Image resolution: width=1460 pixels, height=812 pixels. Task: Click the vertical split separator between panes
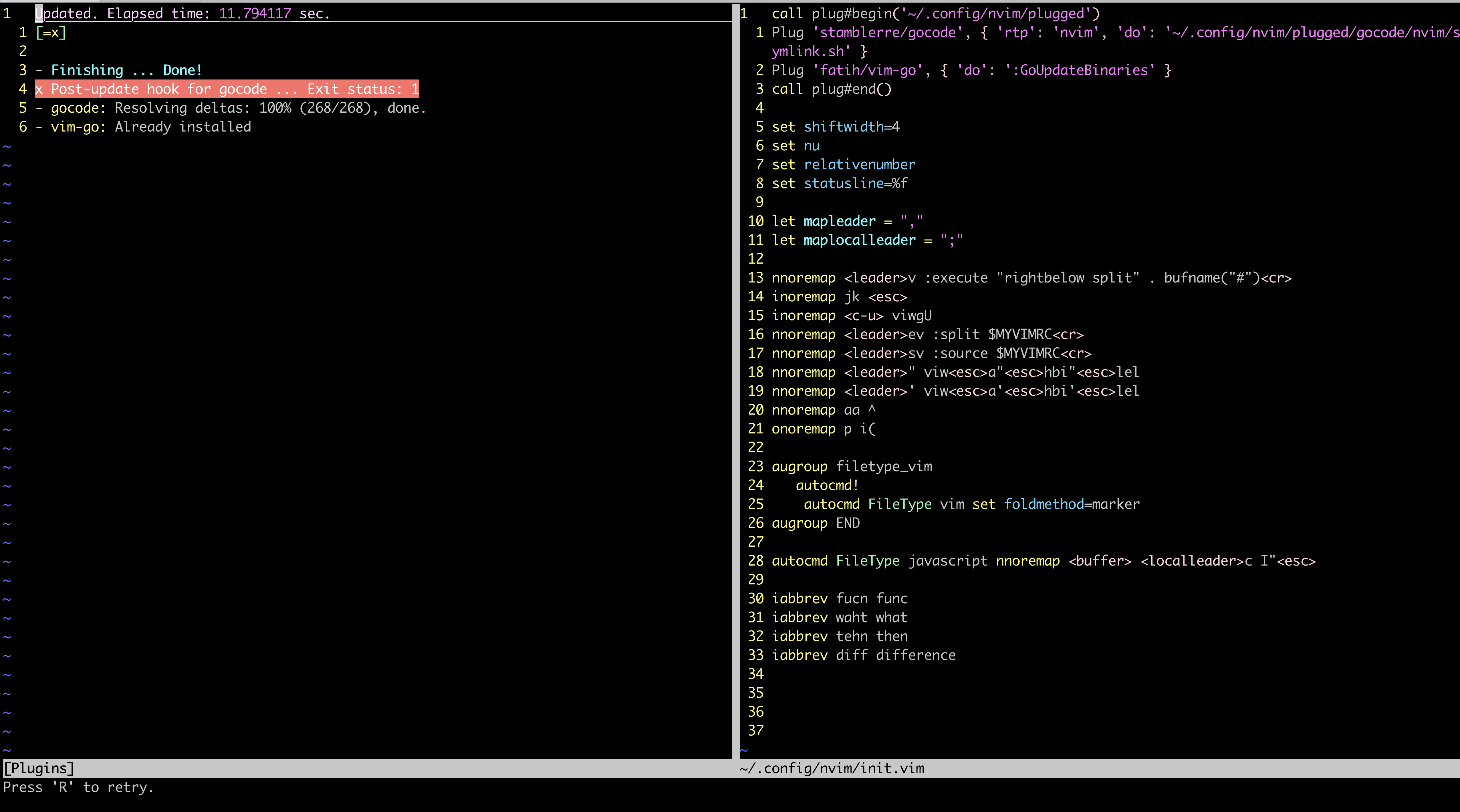pos(735,380)
